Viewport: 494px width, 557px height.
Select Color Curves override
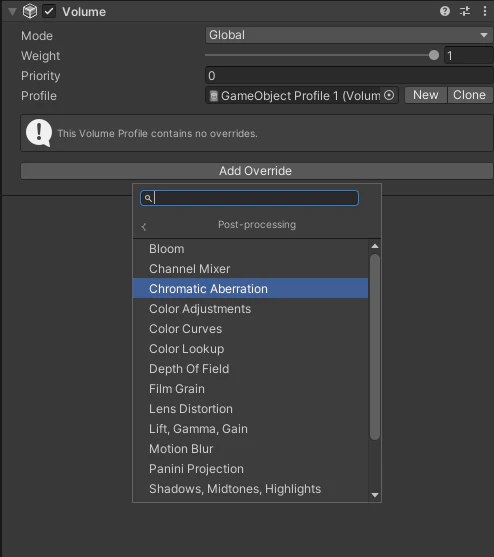point(250,329)
